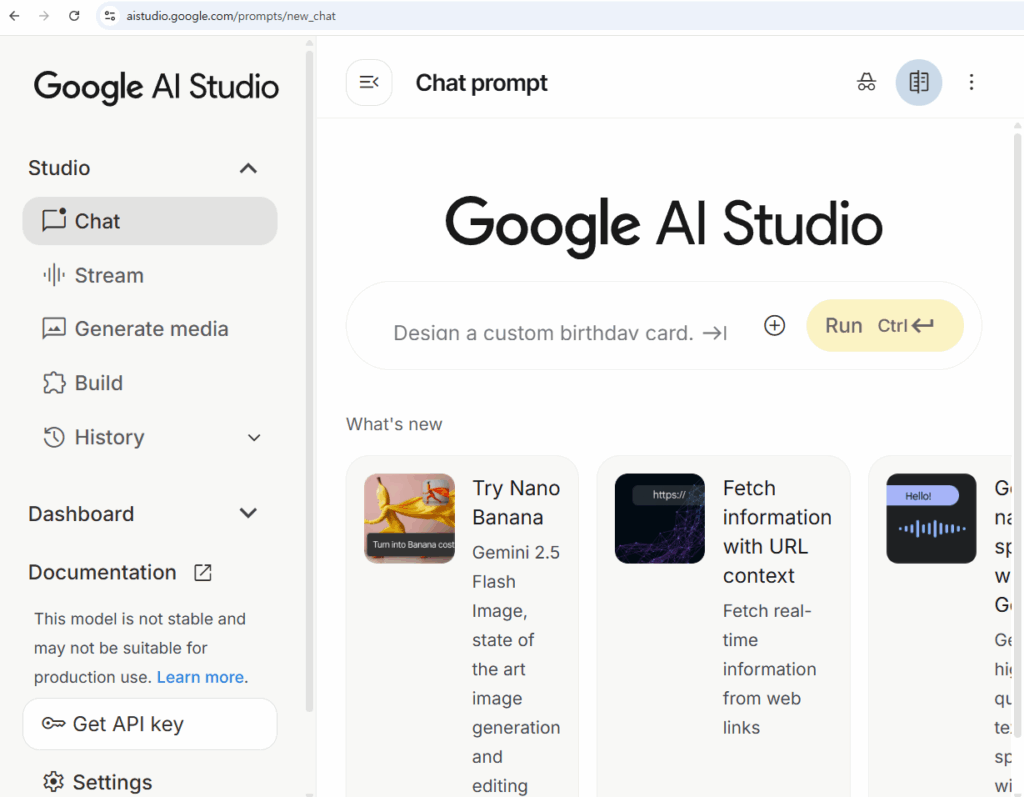The width and height of the screenshot is (1024, 797).
Task: Click the plus icon to add media
Action: 774,325
